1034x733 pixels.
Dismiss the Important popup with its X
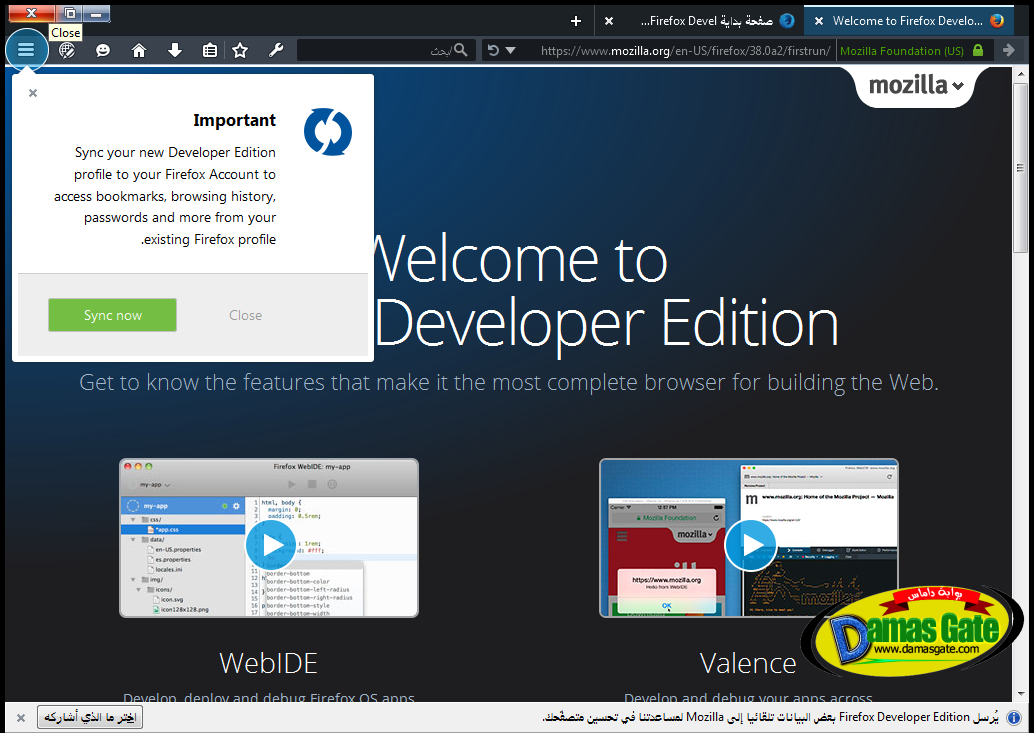pos(33,93)
